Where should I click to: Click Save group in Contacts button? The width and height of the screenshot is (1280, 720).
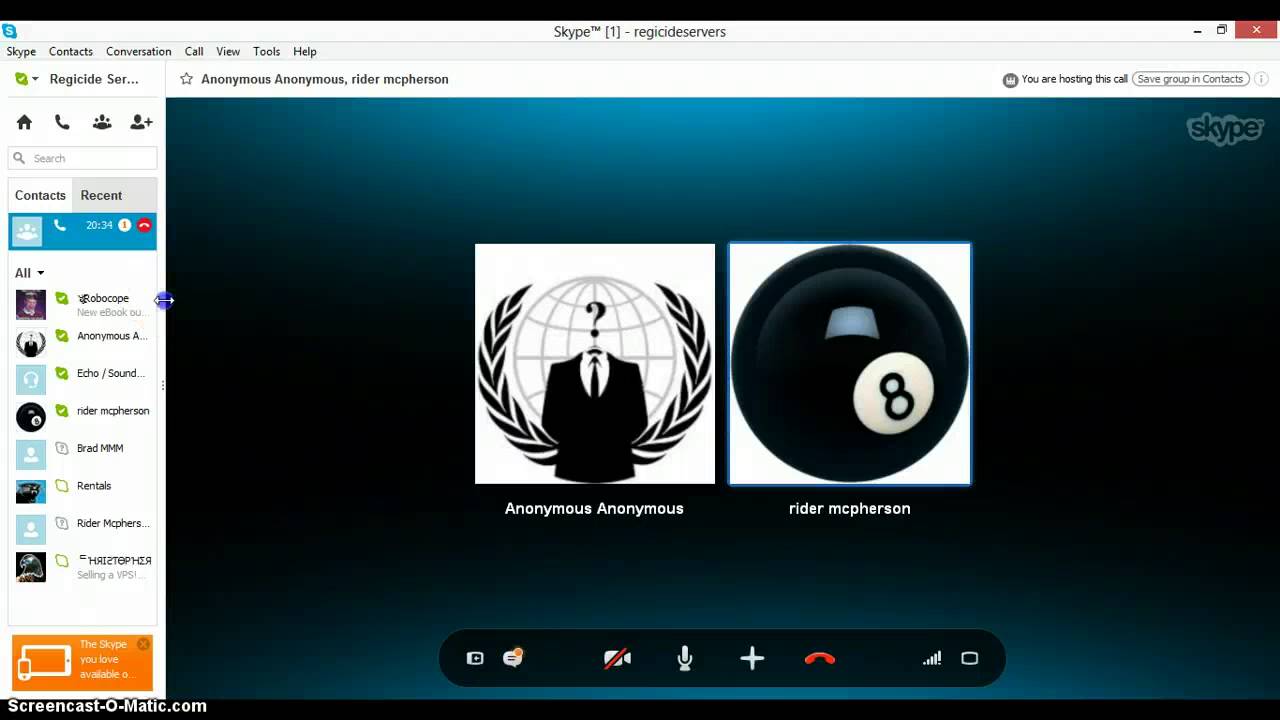pyautogui.click(x=1190, y=79)
